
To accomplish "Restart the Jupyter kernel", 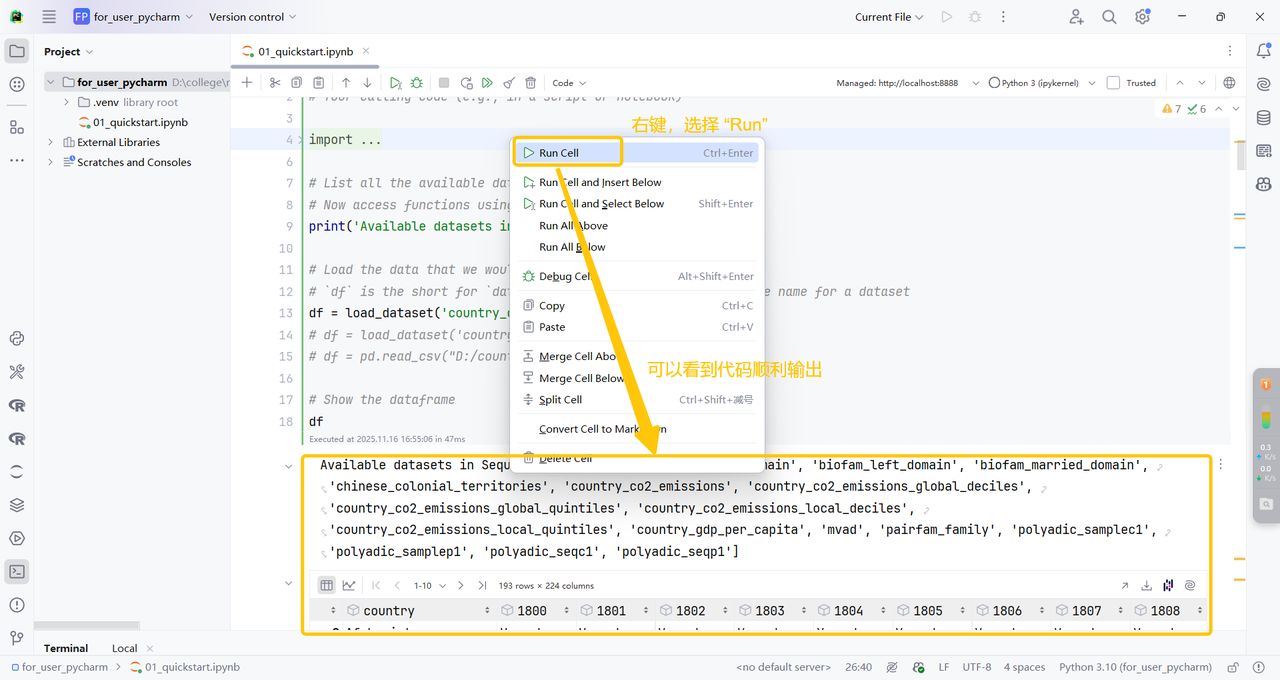I will 466,83.
